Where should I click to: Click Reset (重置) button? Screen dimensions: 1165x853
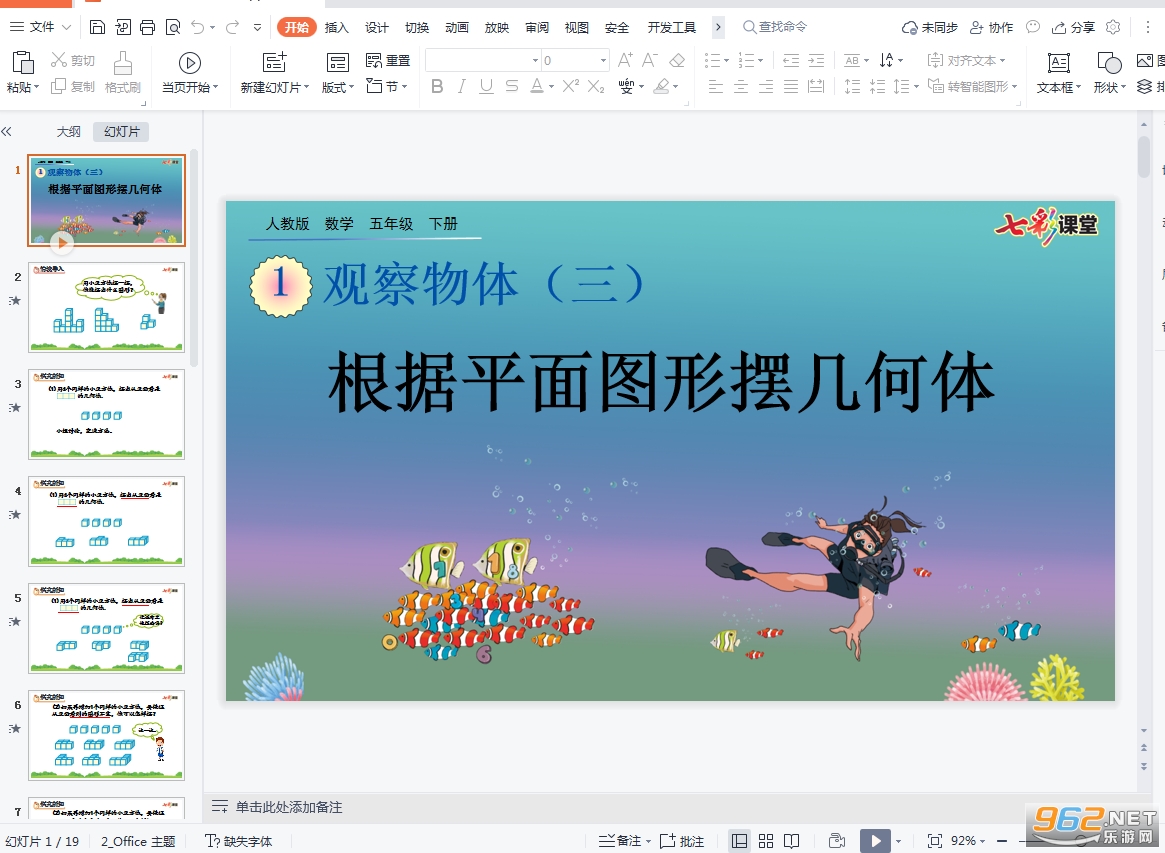388,60
